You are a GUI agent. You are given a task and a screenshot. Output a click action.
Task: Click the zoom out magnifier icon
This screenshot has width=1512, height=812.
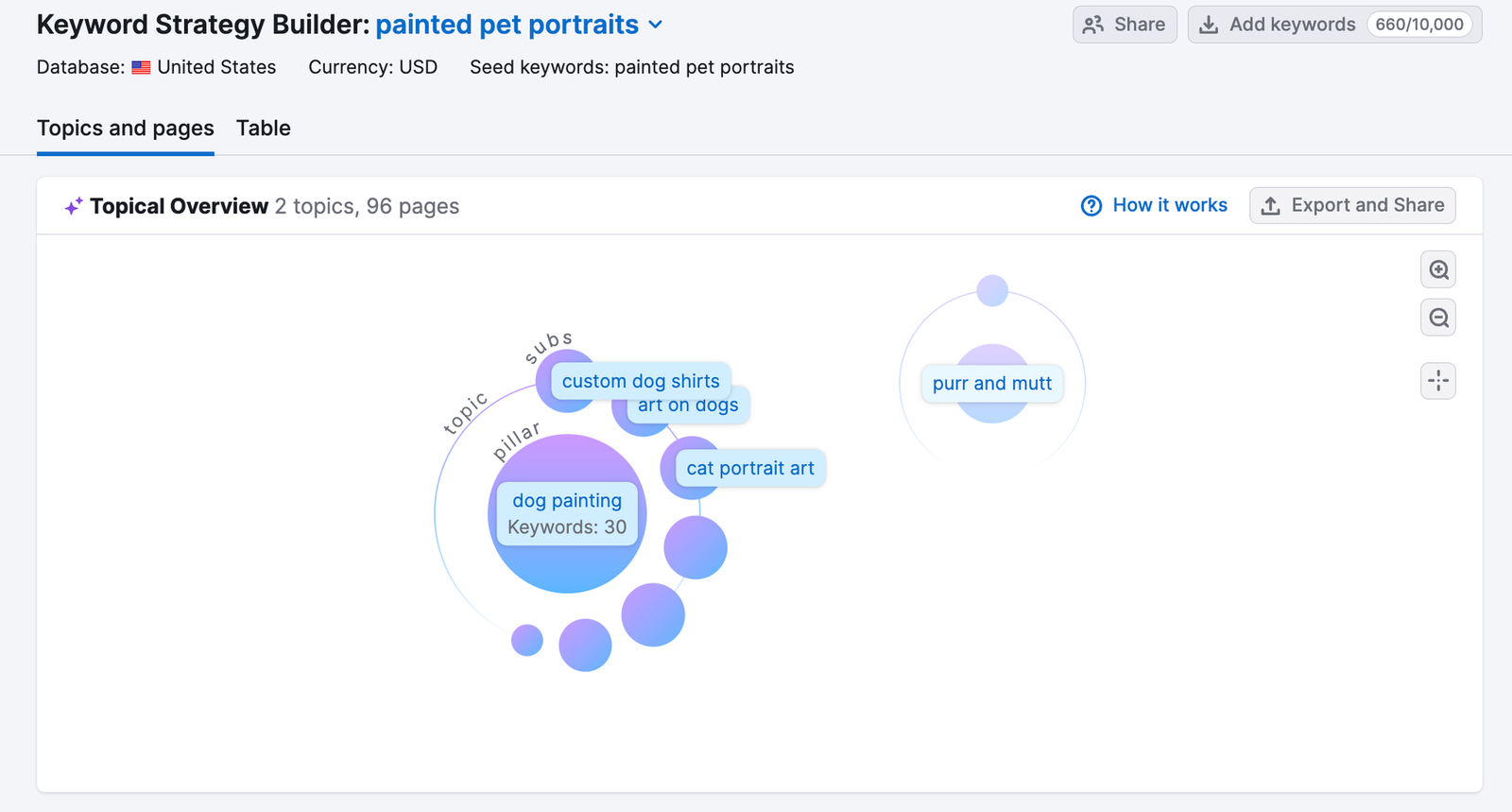tap(1438, 318)
